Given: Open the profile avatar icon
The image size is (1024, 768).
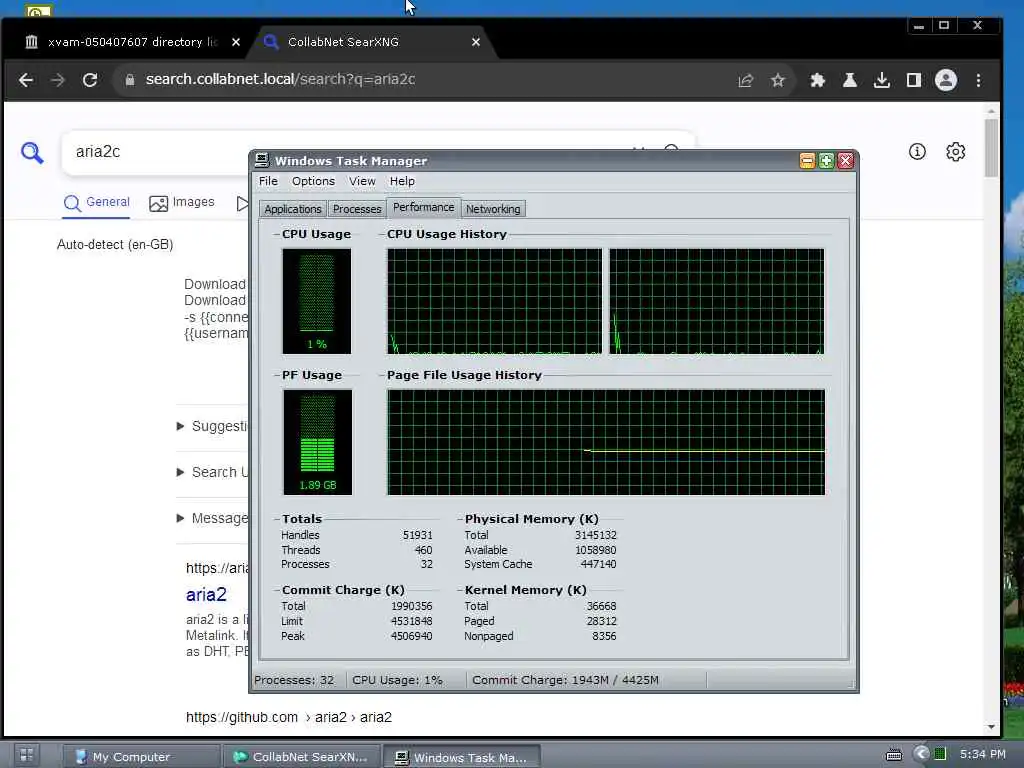Looking at the screenshot, I should [x=946, y=80].
